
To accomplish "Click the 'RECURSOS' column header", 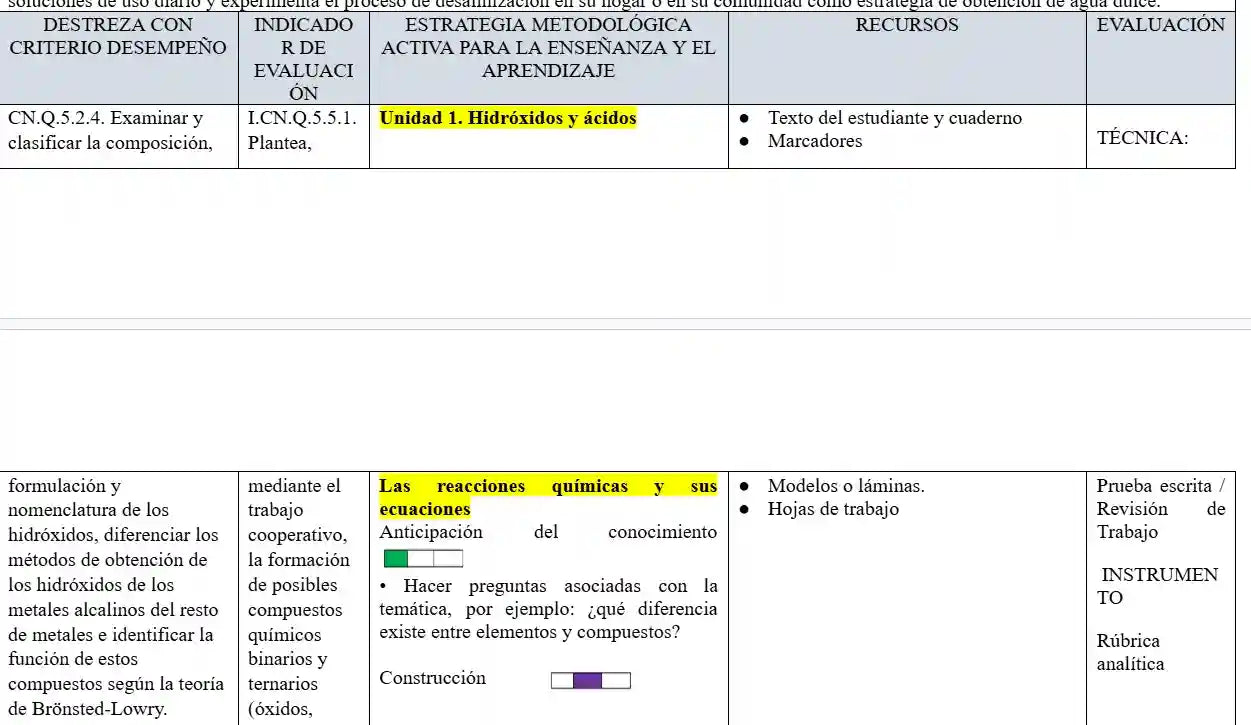I will pos(906,25).
